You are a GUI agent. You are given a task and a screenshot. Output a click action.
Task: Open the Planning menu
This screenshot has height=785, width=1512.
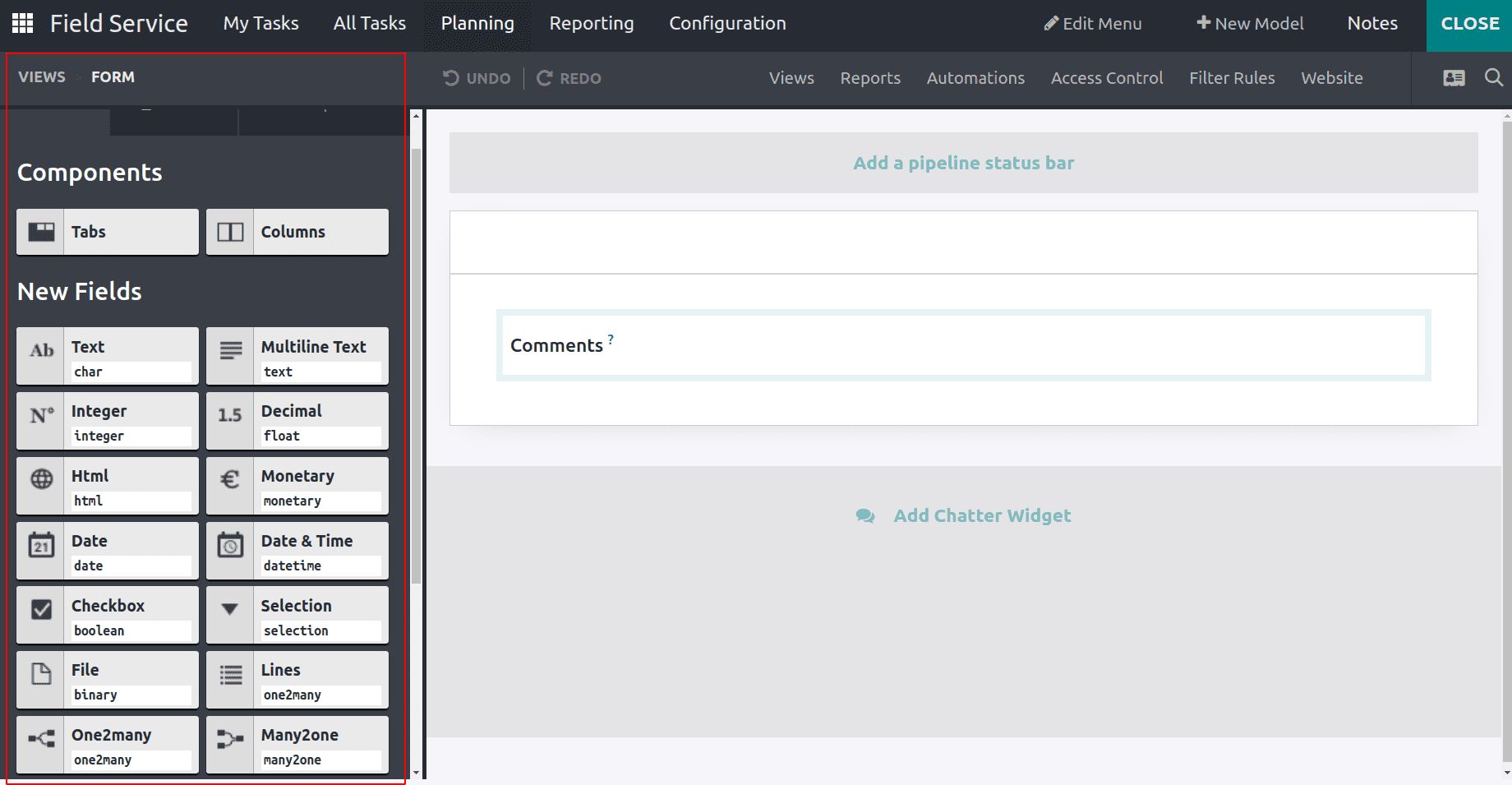click(477, 23)
